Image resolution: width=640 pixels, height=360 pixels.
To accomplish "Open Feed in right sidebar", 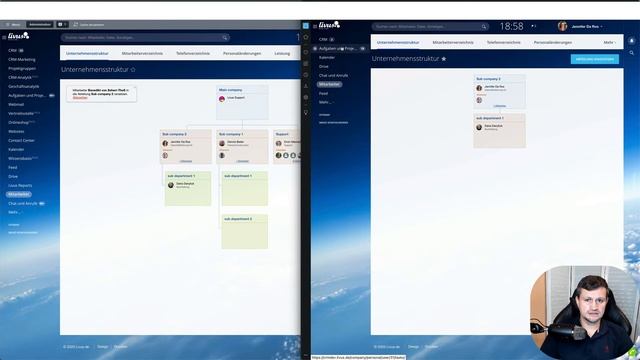I will point(323,93).
